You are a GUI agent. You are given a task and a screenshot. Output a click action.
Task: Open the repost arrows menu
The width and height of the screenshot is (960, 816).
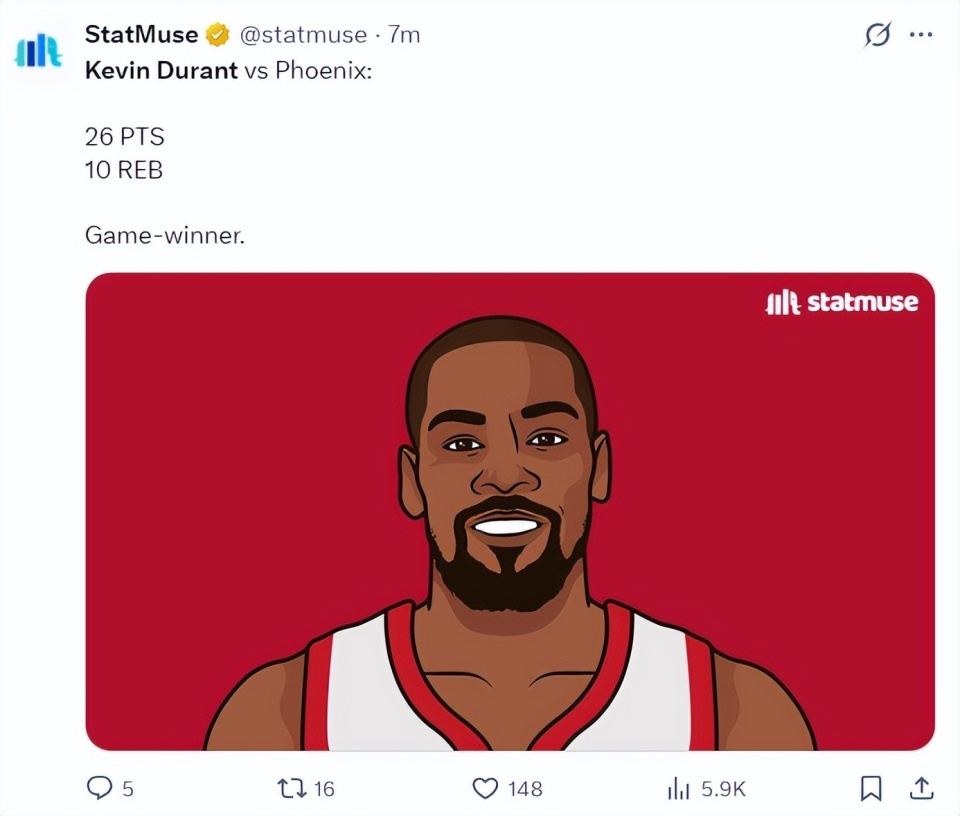[x=291, y=789]
